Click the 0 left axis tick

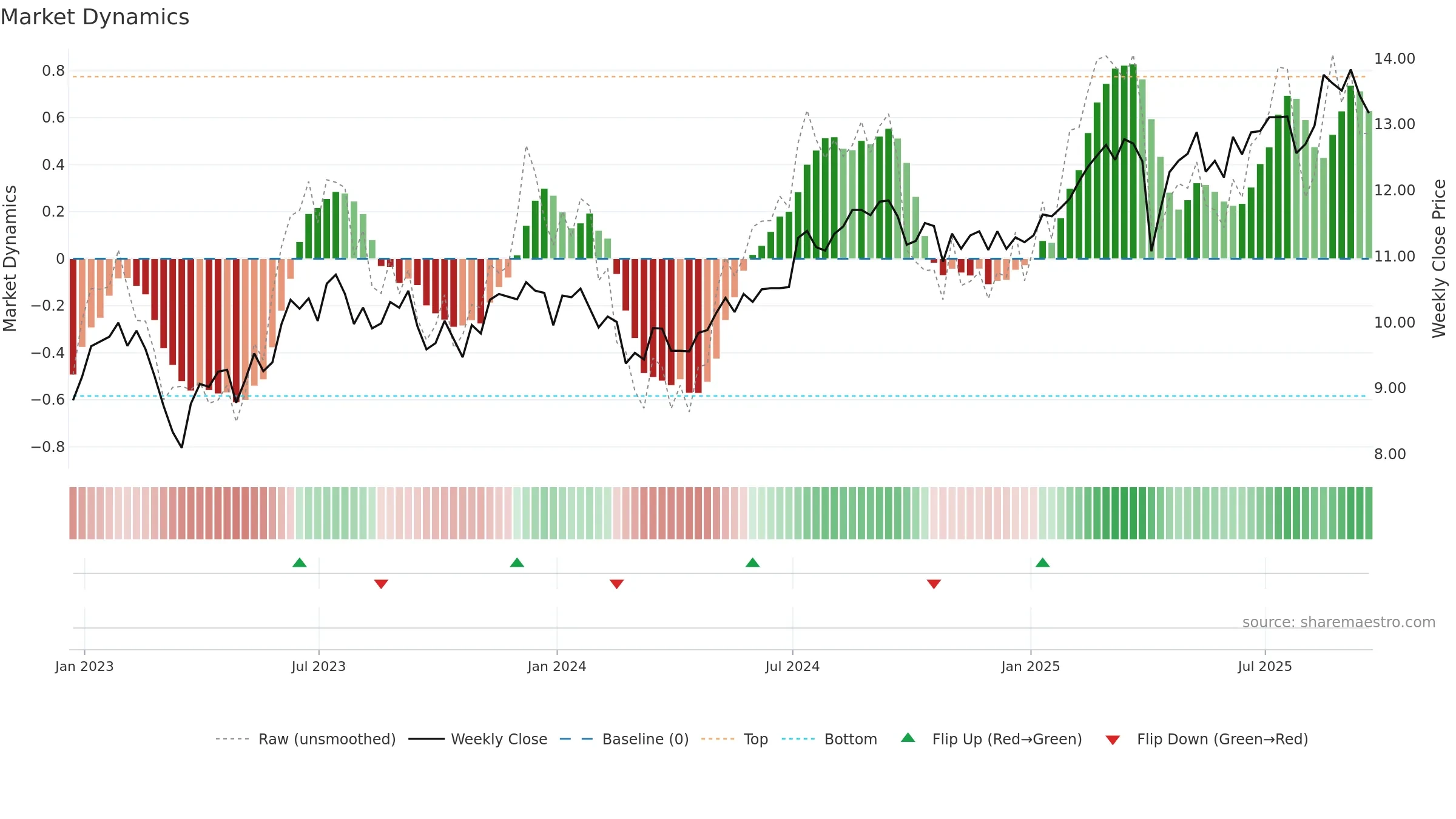coord(60,259)
